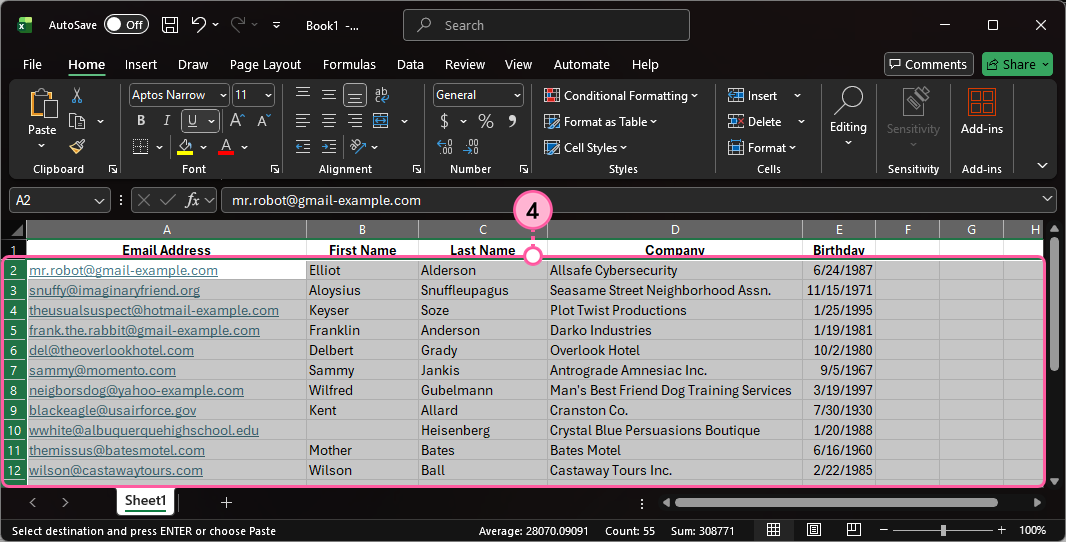Image resolution: width=1066 pixels, height=542 pixels.
Task: Switch to Page Layout view icon
Action: click(814, 530)
